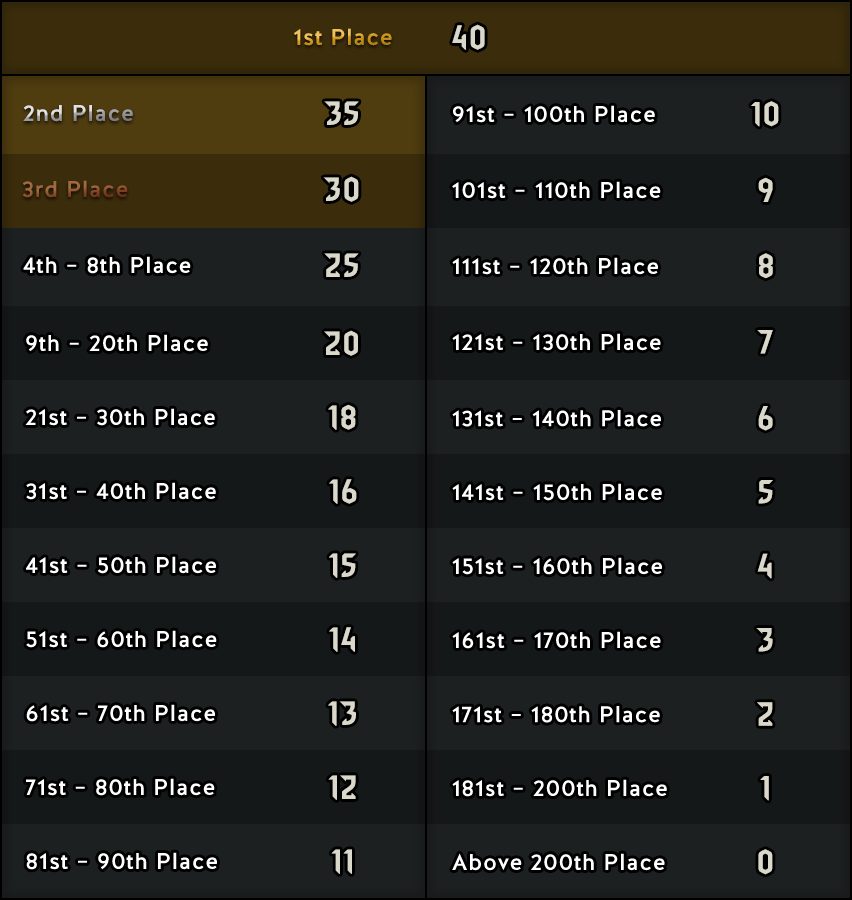Click the 31st – 40th Place label
Viewport: 852px width, 900px height.
[121, 491]
